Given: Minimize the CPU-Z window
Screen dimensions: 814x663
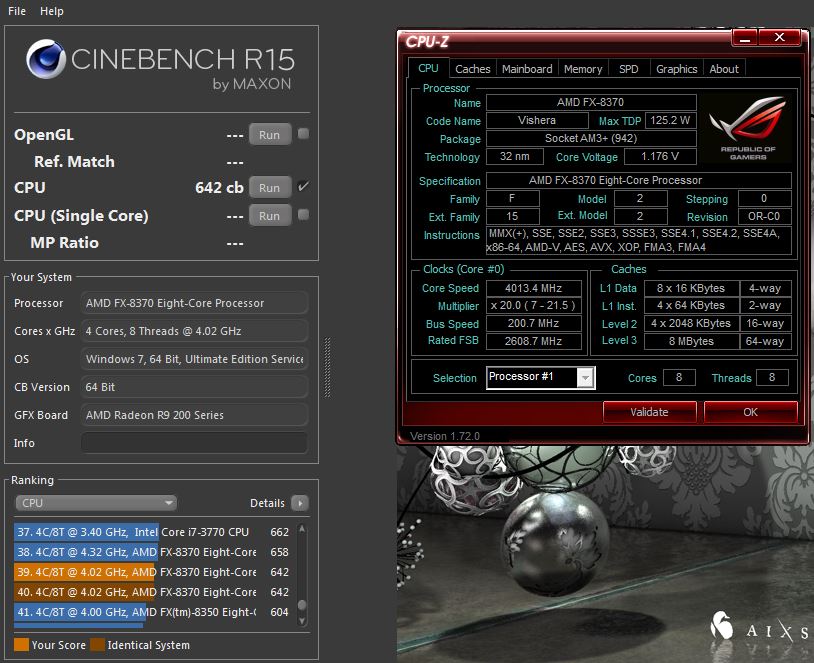Looking at the screenshot, I should coord(745,37).
